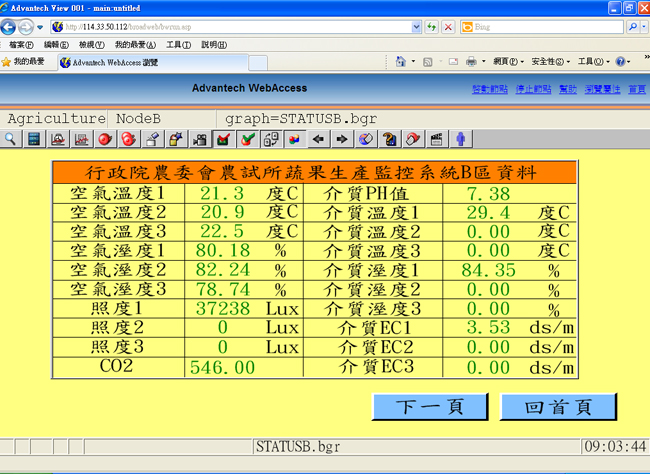Click the 我的最愛 favorites star button
The width and height of the screenshot is (650, 474).
pyautogui.click(x=23, y=62)
